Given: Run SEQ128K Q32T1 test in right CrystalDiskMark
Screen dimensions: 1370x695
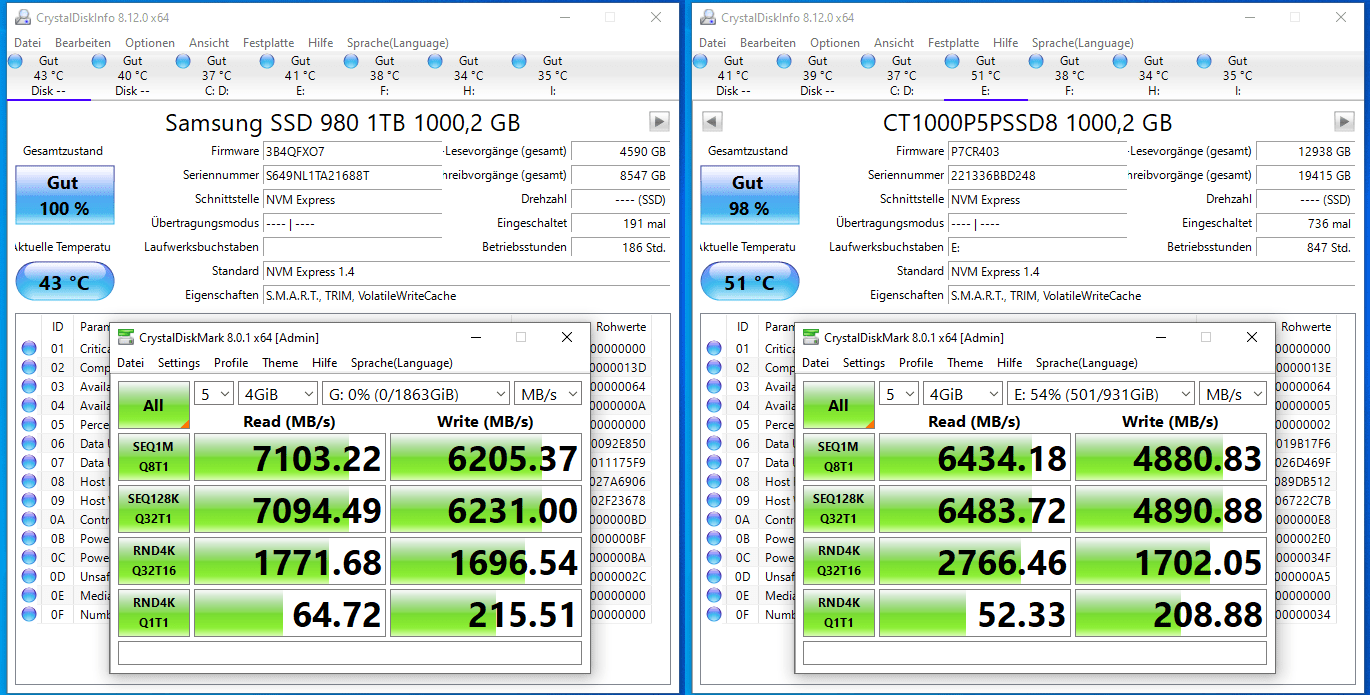Looking at the screenshot, I should coord(839,509).
